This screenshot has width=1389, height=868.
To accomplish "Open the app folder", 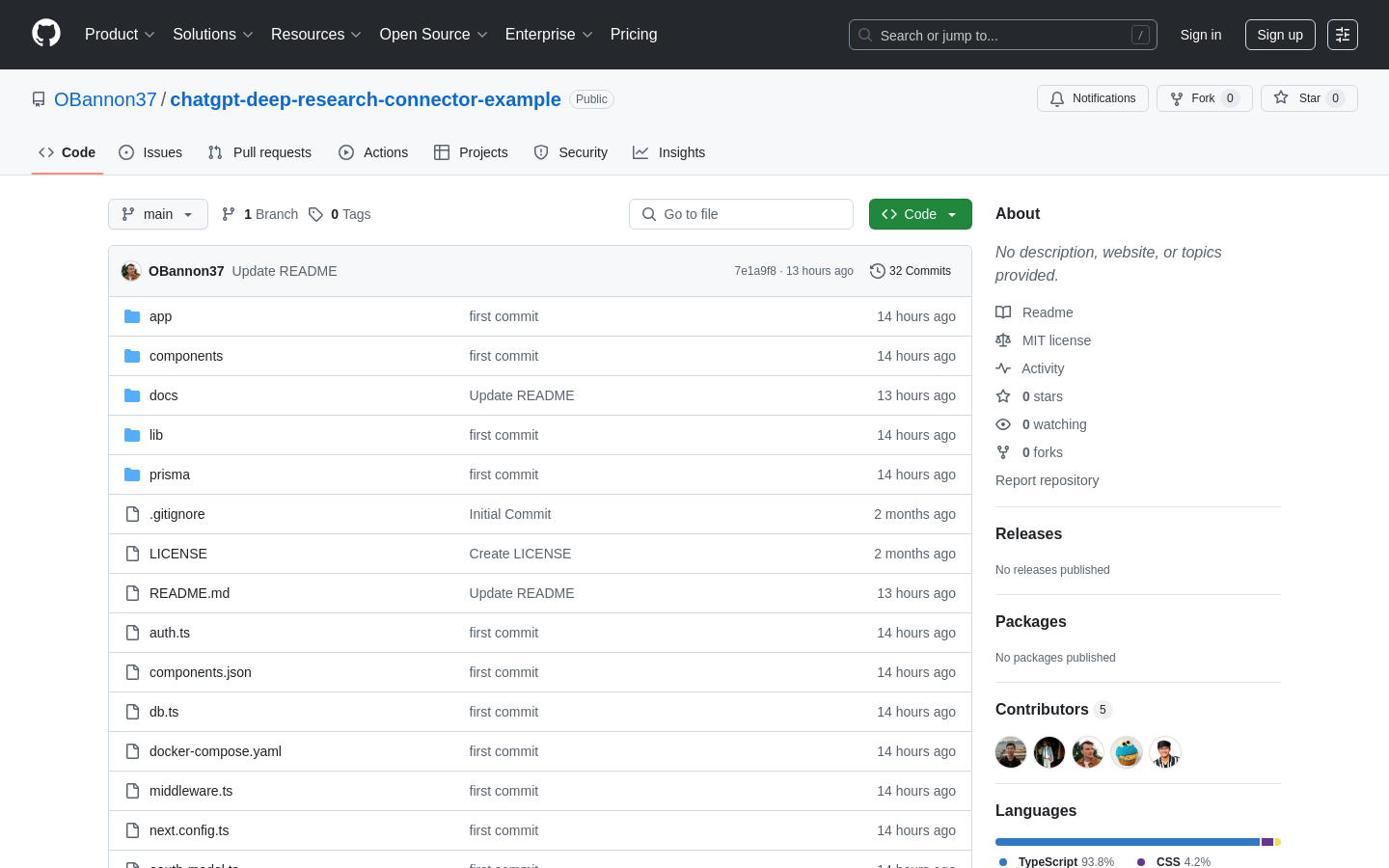I will pyautogui.click(x=160, y=316).
